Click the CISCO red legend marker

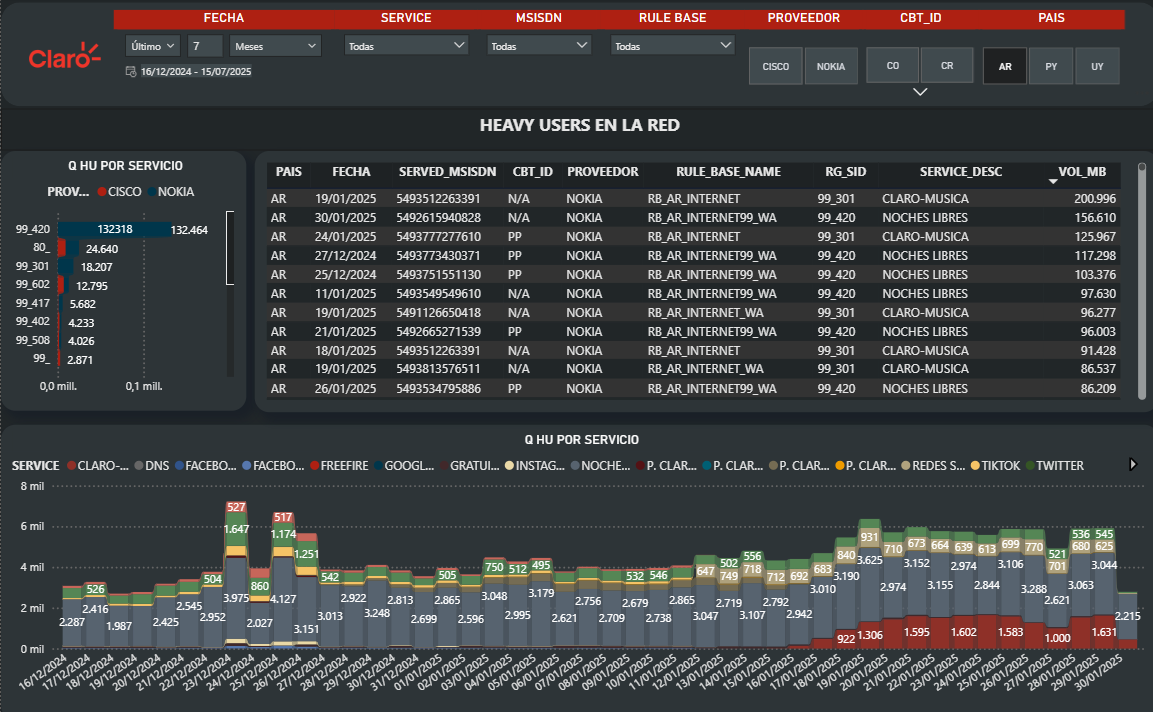pyautogui.click(x=101, y=192)
